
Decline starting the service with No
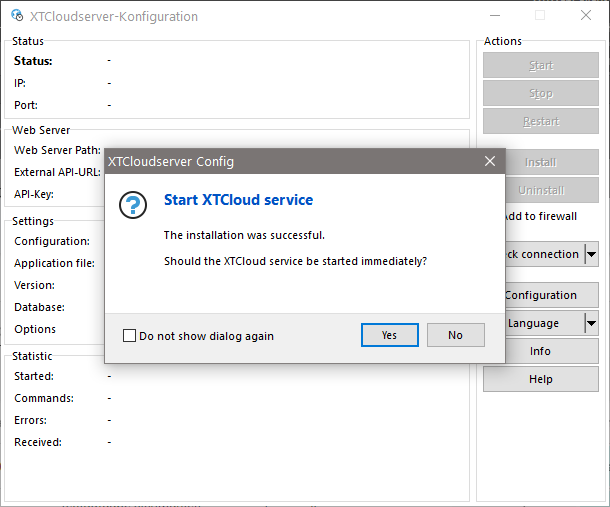456,335
